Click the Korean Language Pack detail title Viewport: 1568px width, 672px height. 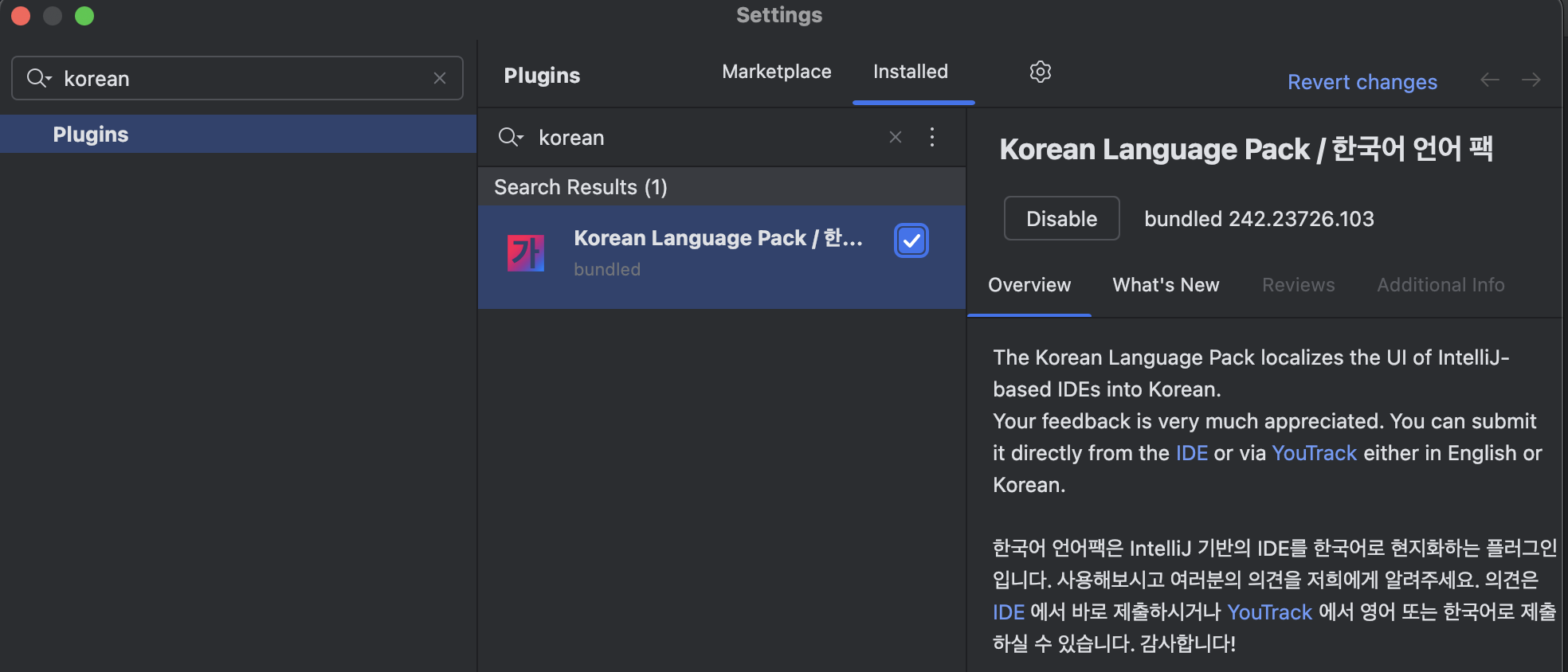pyautogui.click(x=1246, y=149)
